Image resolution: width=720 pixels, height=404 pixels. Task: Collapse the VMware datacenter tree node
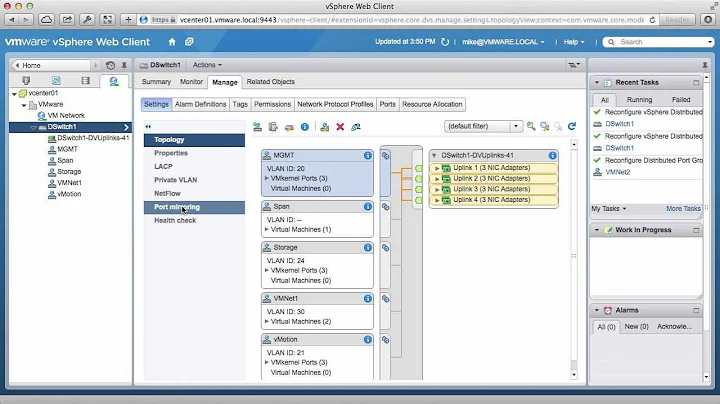[x=24, y=105]
